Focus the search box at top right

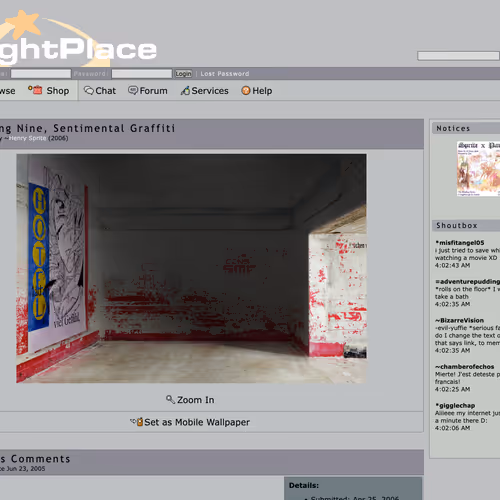pyautogui.click(x=458, y=56)
